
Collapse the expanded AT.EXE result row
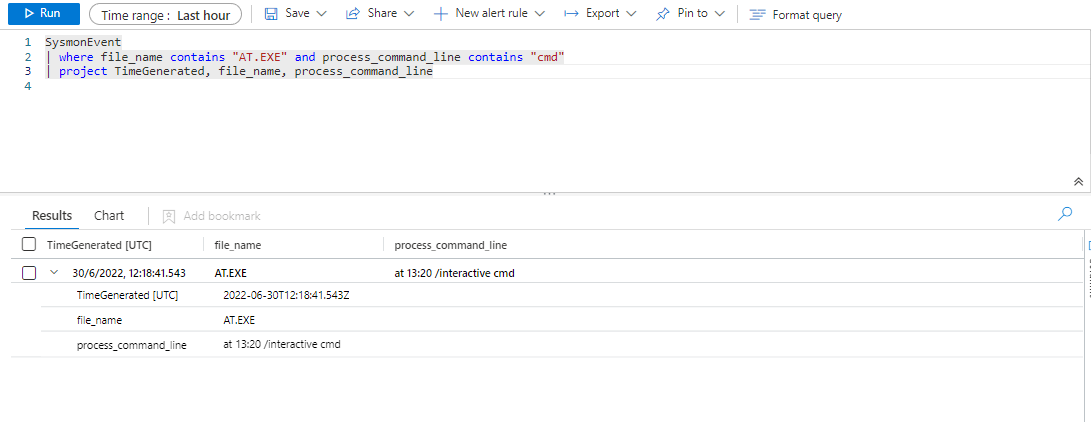(54, 273)
